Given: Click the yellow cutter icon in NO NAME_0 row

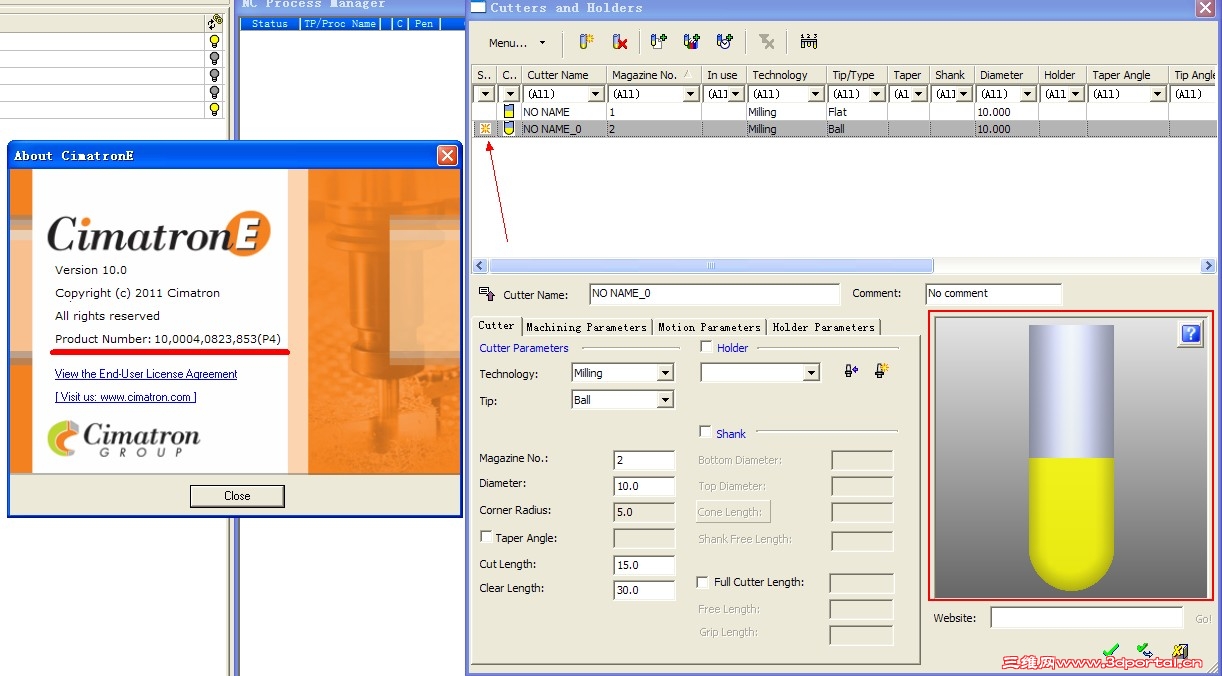Looking at the screenshot, I should pyautogui.click(x=509, y=129).
